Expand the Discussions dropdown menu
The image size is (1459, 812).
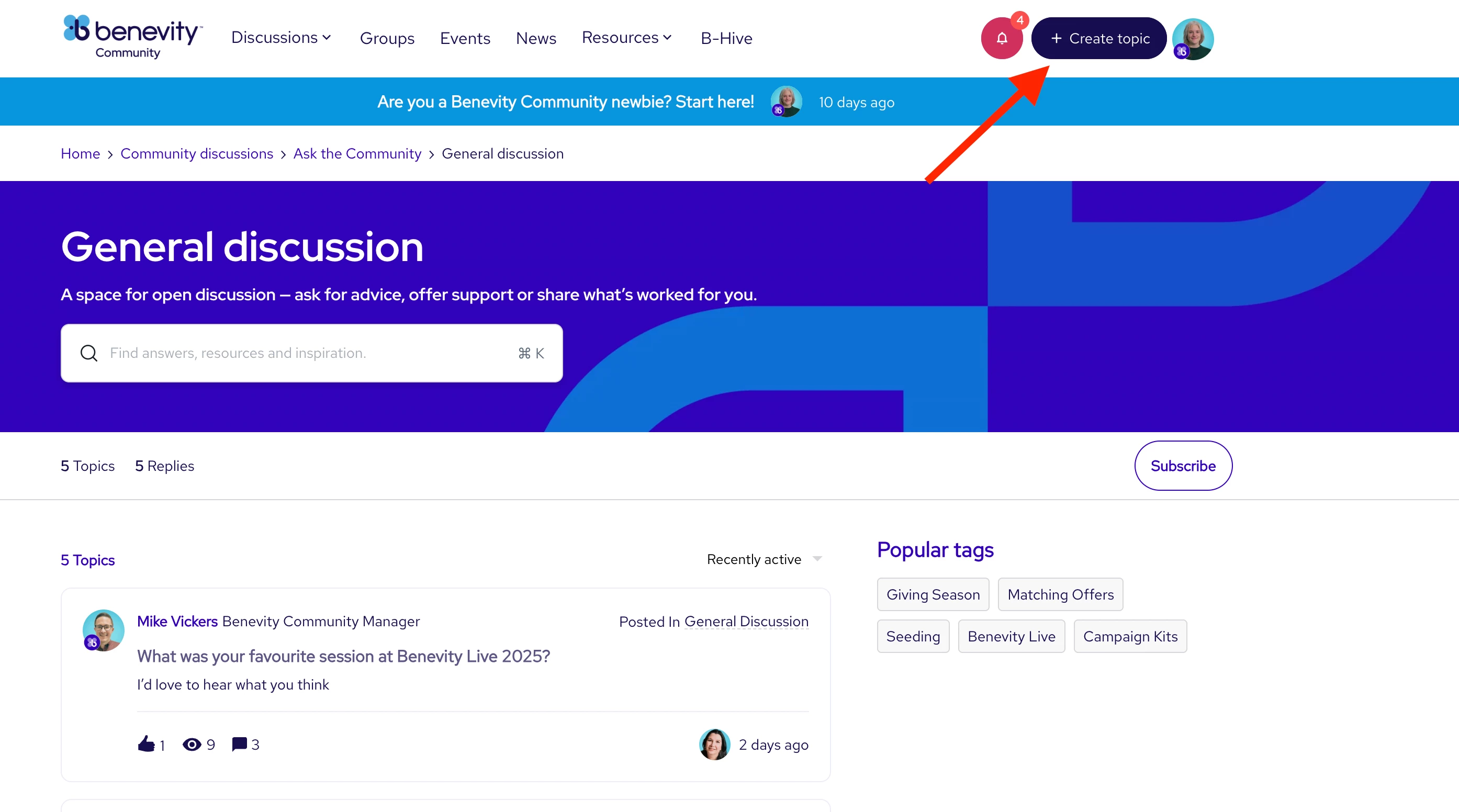281,38
